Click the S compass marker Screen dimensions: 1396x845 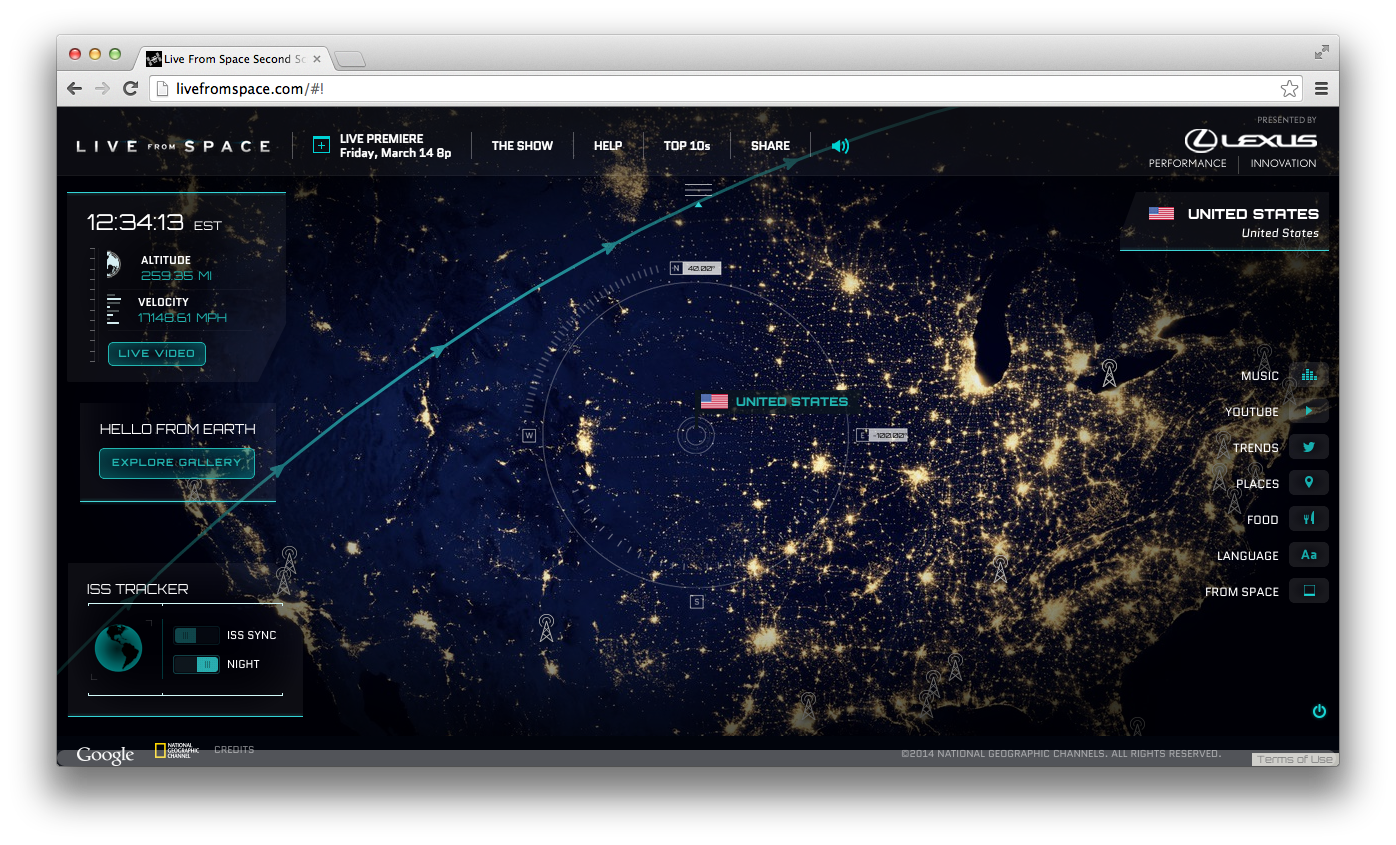pyautogui.click(x=697, y=601)
